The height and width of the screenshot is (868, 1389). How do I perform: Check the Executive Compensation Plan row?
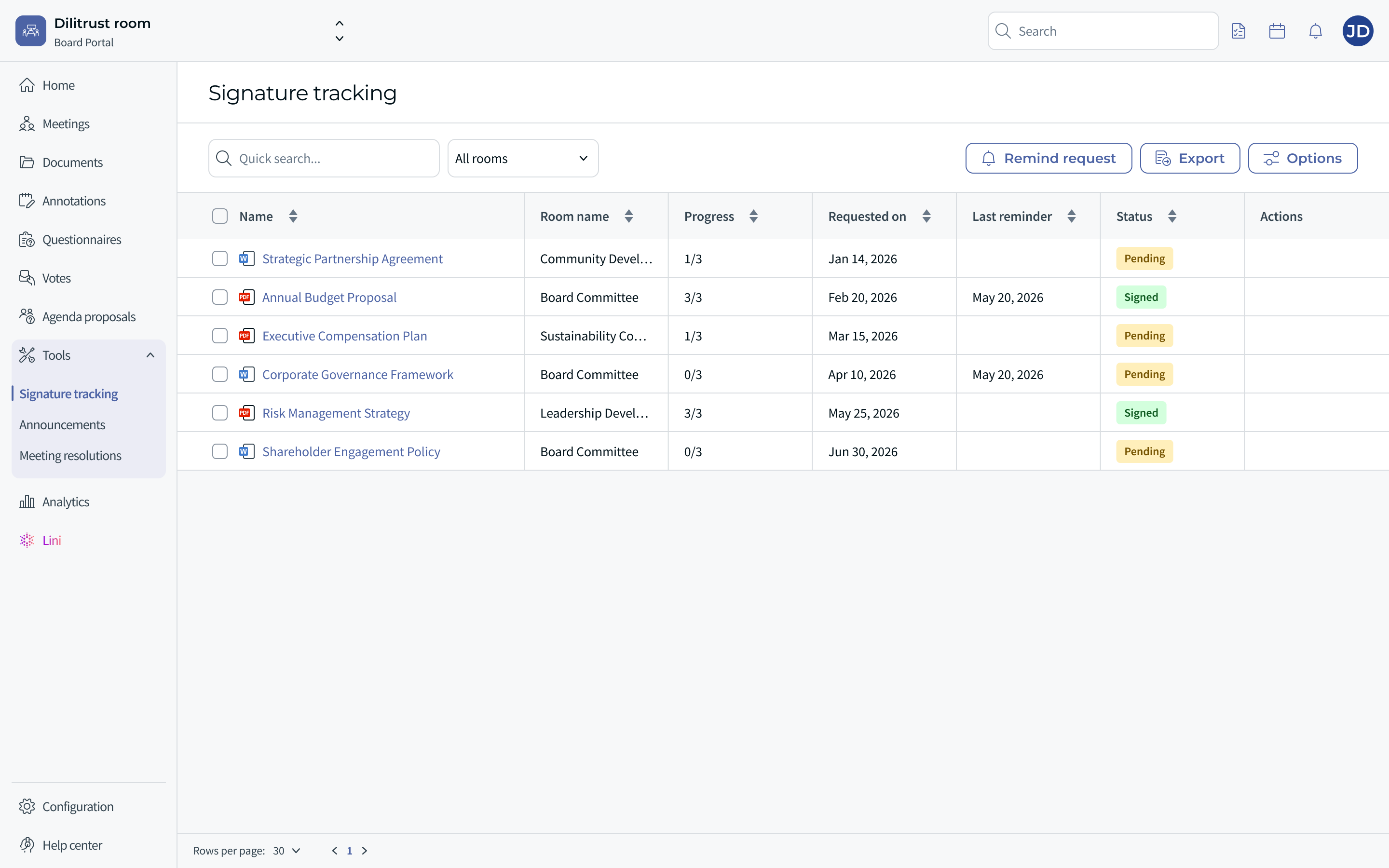(220, 335)
